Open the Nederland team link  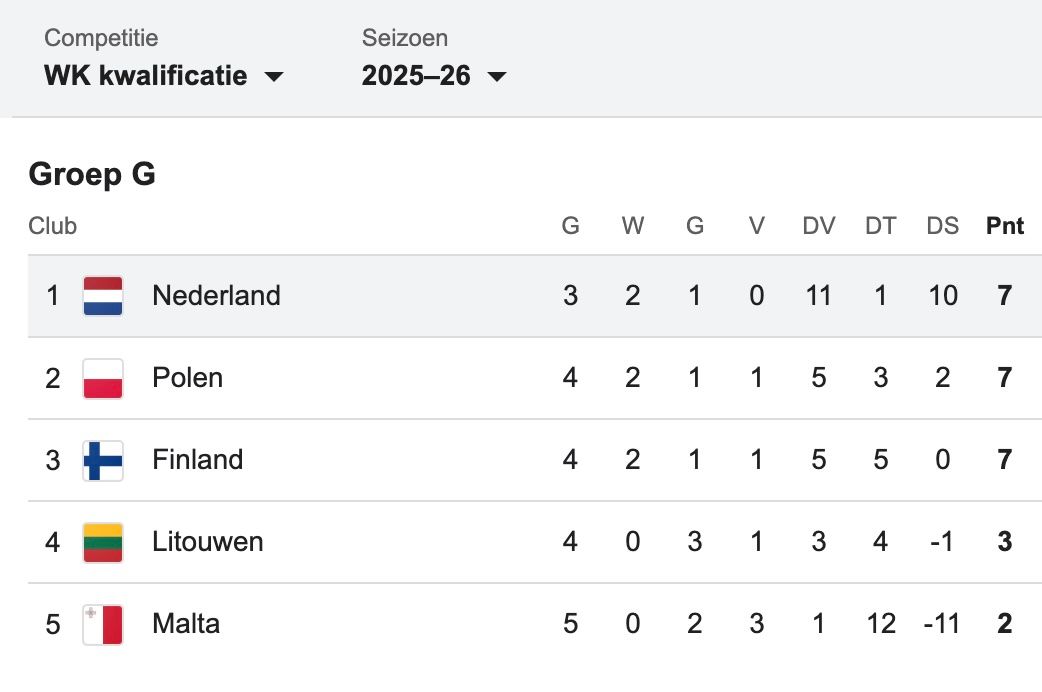(x=216, y=295)
